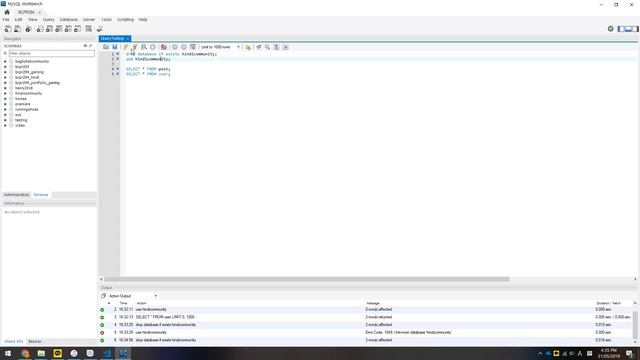Expand the bcpr203 schema node

tap(6, 67)
